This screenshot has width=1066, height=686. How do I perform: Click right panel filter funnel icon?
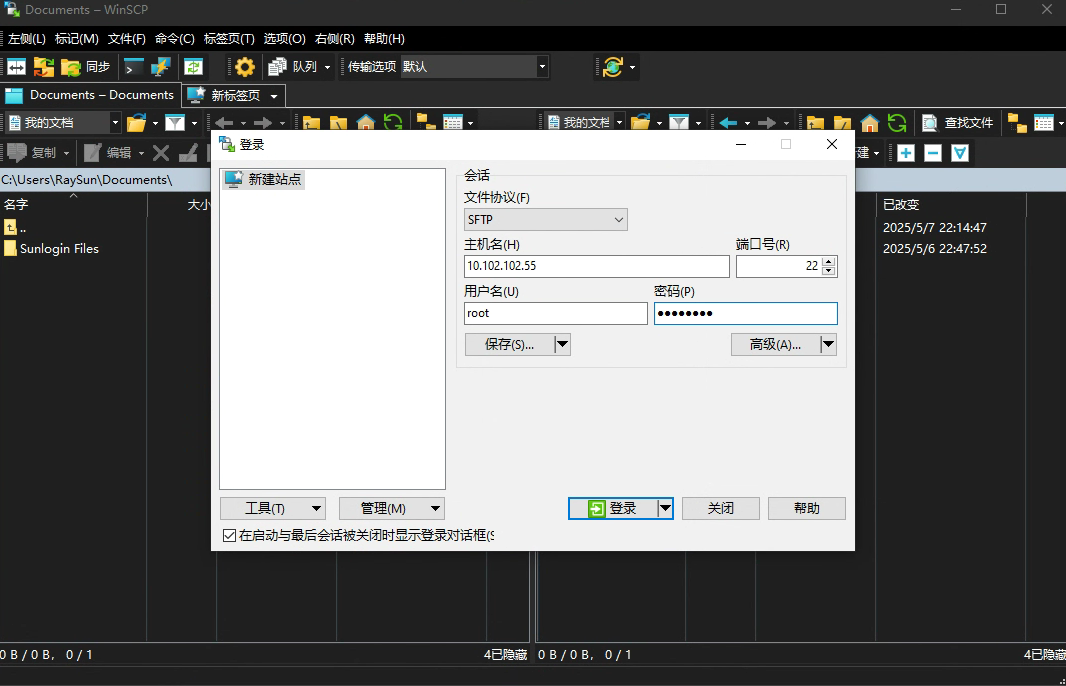click(679, 122)
